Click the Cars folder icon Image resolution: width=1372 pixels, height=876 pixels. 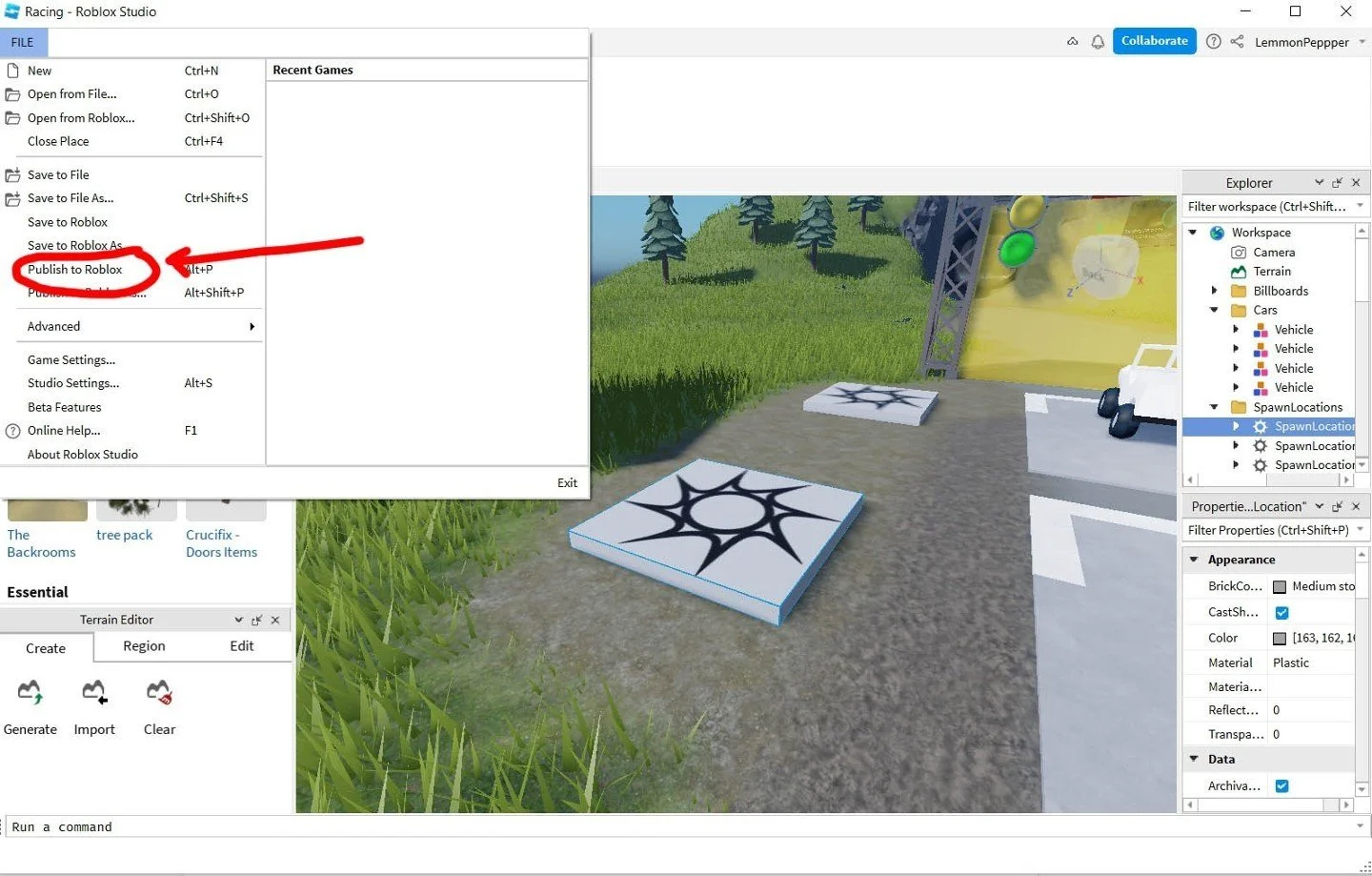point(1239,310)
